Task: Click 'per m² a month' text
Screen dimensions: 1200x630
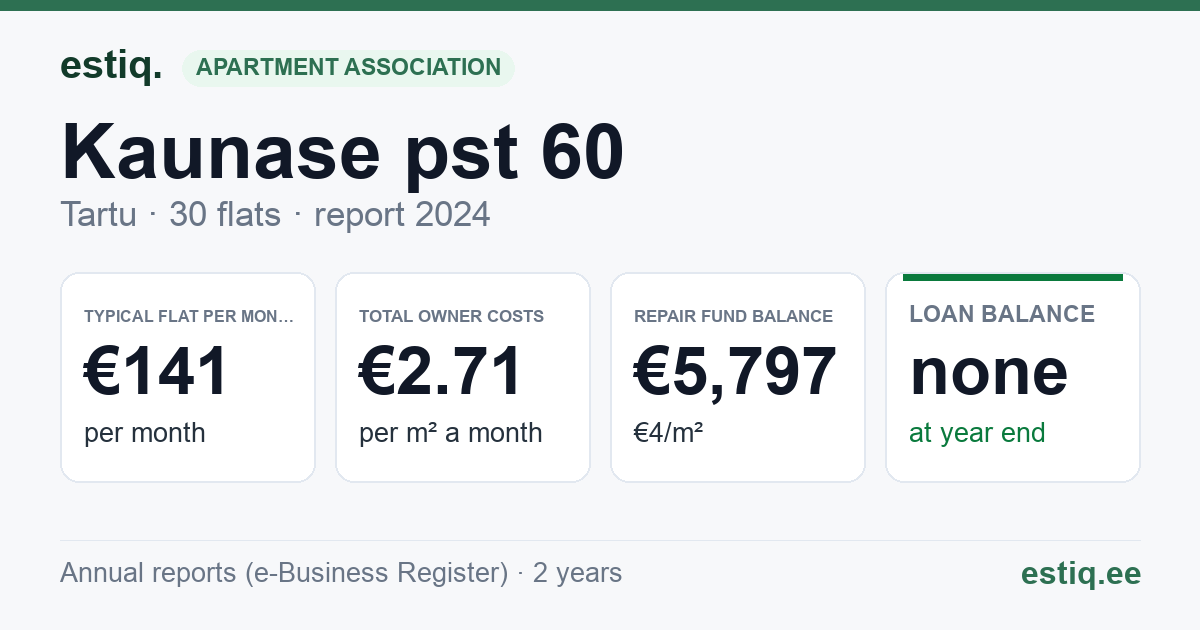Action: click(x=451, y=433)
